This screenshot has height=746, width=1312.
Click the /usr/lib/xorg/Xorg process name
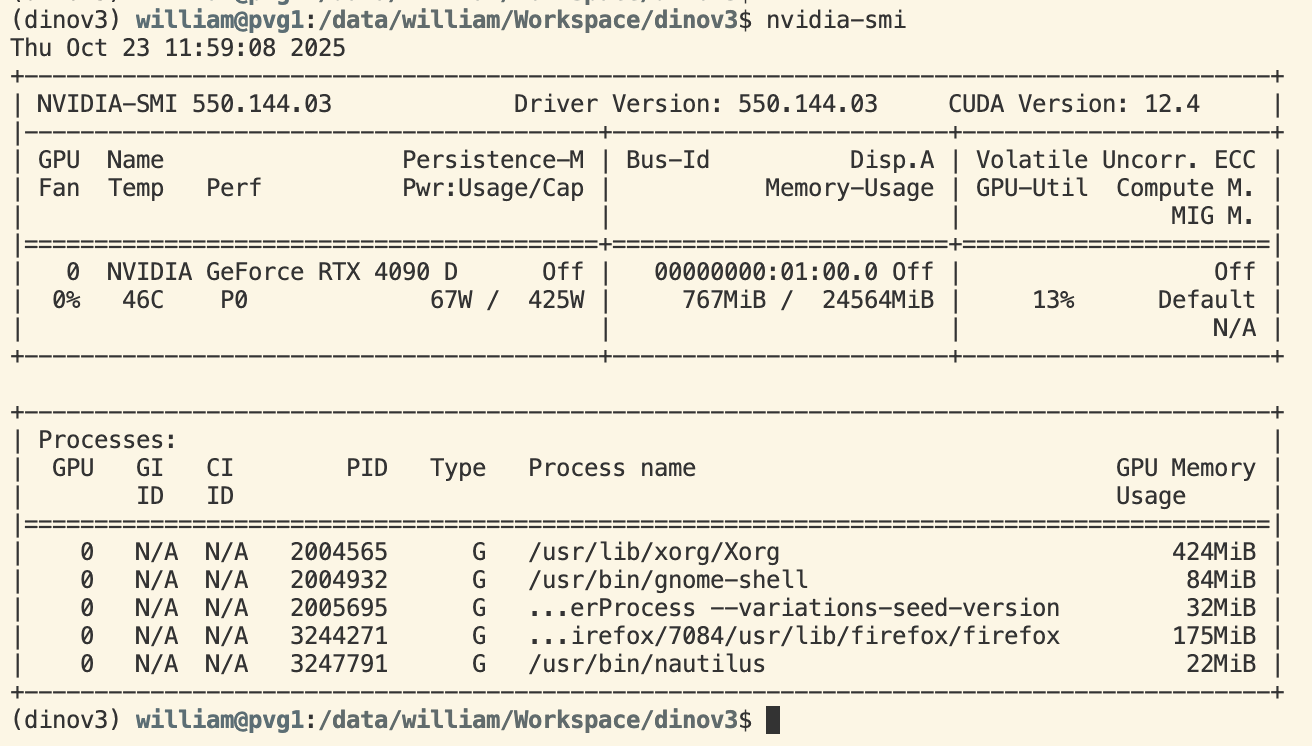[x=653, y=552]
